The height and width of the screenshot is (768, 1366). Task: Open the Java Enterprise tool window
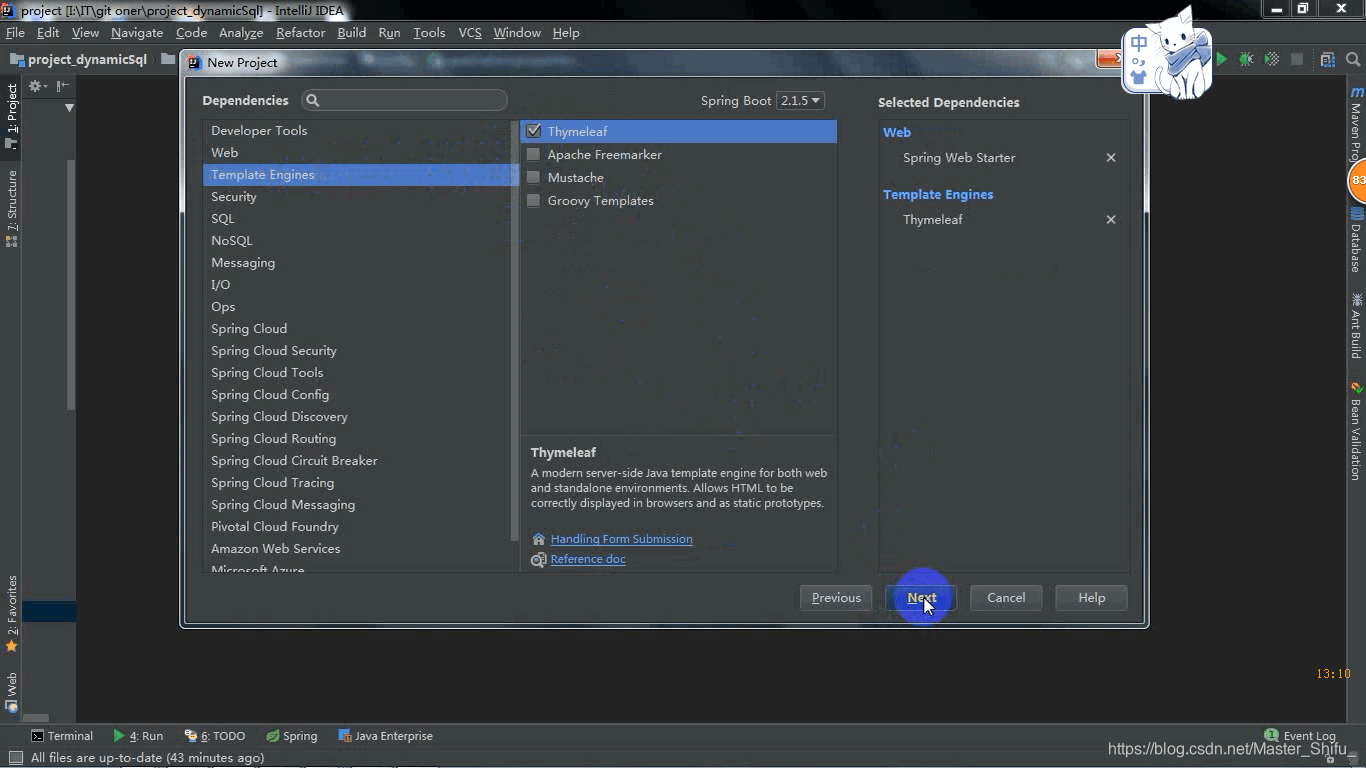(385, 736)
